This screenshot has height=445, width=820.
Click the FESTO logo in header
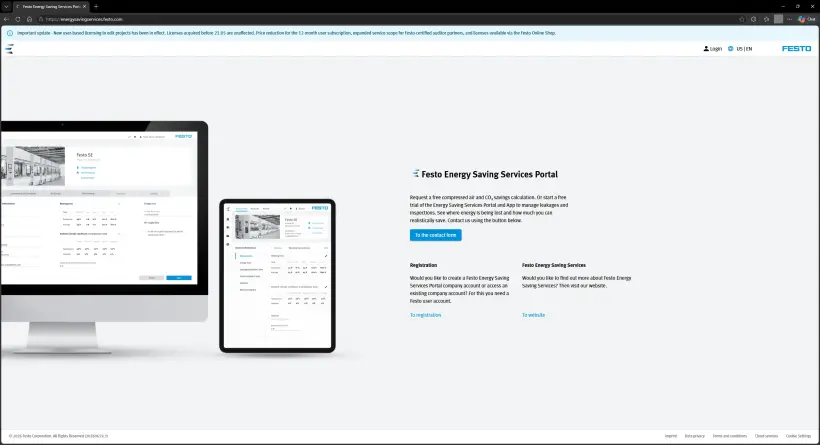point(796,49)
